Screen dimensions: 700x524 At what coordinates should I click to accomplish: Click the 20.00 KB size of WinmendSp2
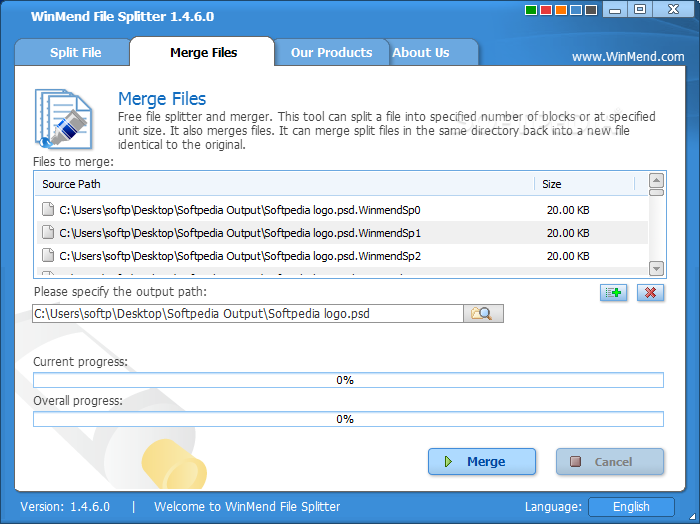click(568, 256)
